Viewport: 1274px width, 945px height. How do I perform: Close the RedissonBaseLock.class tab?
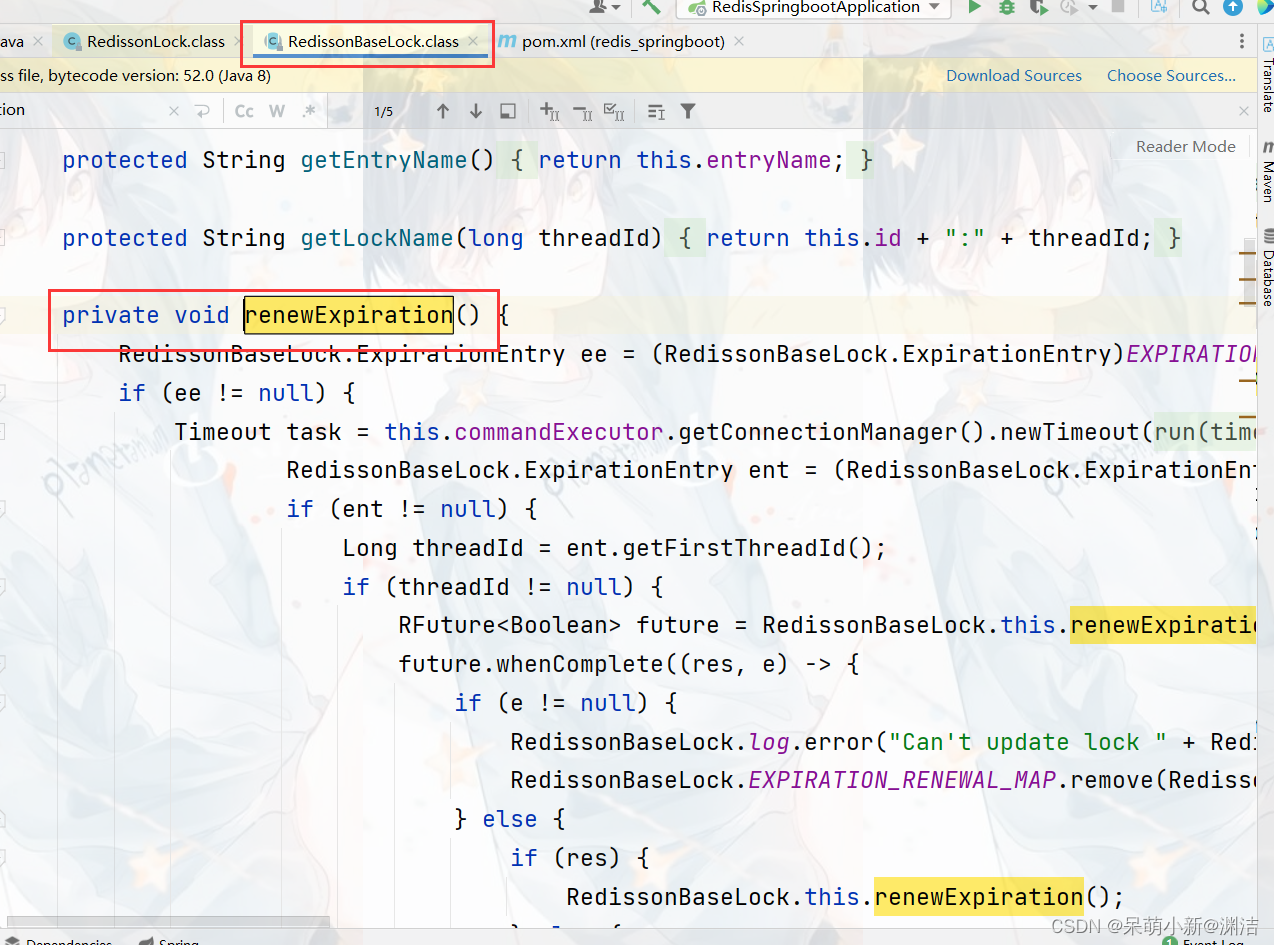click(474, 42)
